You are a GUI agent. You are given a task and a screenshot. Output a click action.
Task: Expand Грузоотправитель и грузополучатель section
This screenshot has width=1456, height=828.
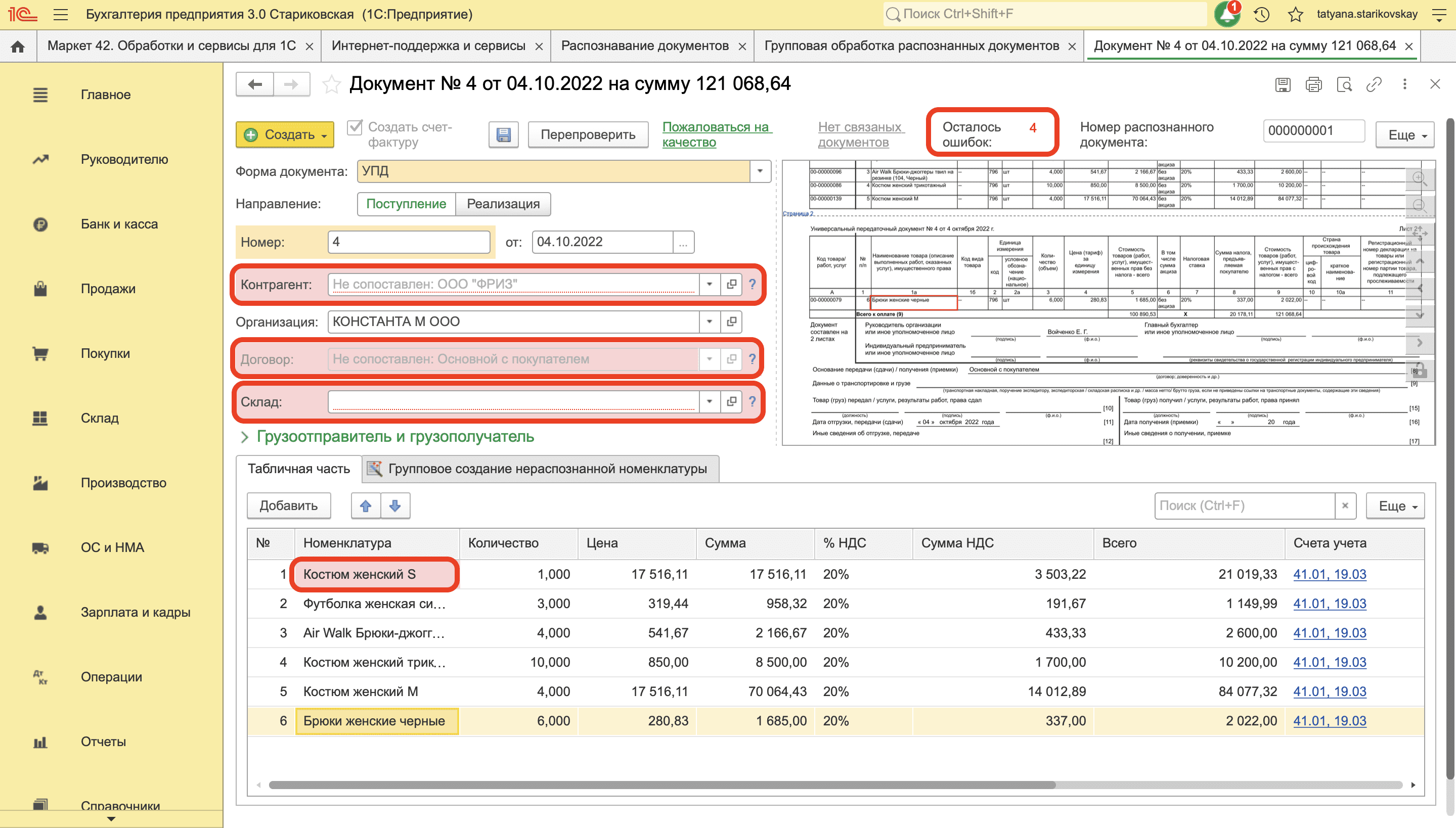click(387, 437)
